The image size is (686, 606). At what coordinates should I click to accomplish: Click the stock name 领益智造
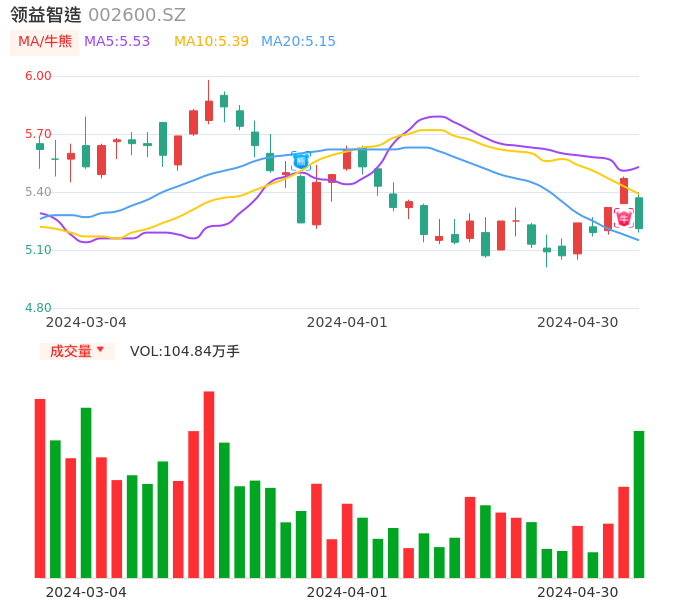(x=46, y=15)
